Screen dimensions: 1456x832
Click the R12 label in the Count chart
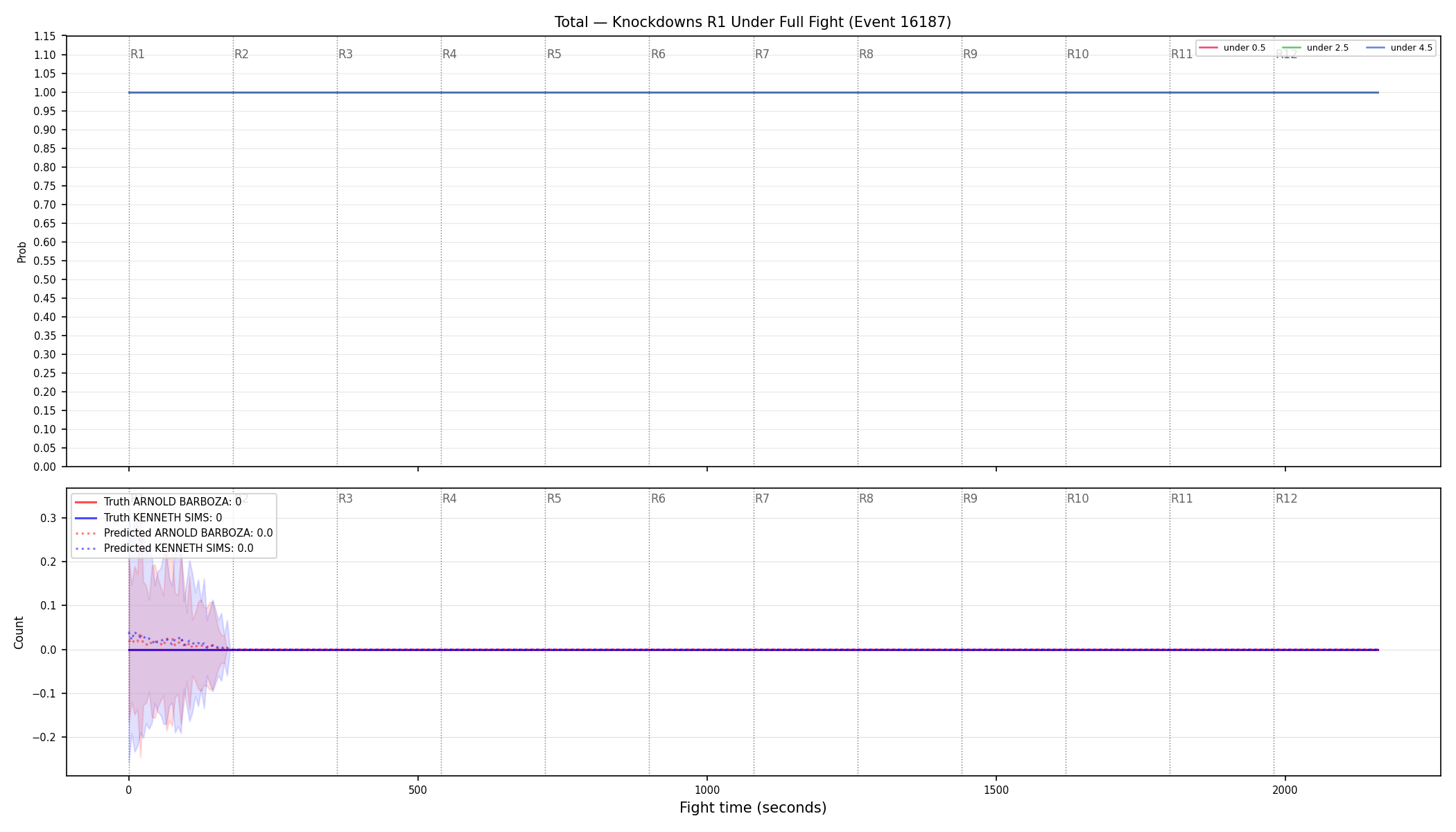[1286, 499]
